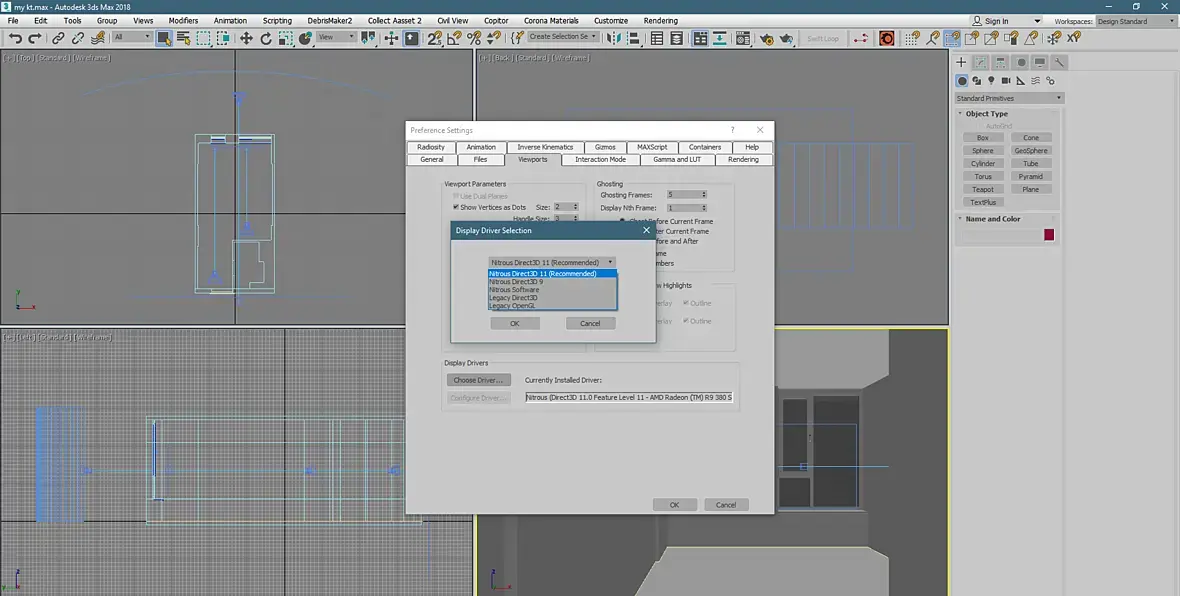The image size is (1180, 596).
Task: Select the Select and Move tool
Action: point(246,38)
